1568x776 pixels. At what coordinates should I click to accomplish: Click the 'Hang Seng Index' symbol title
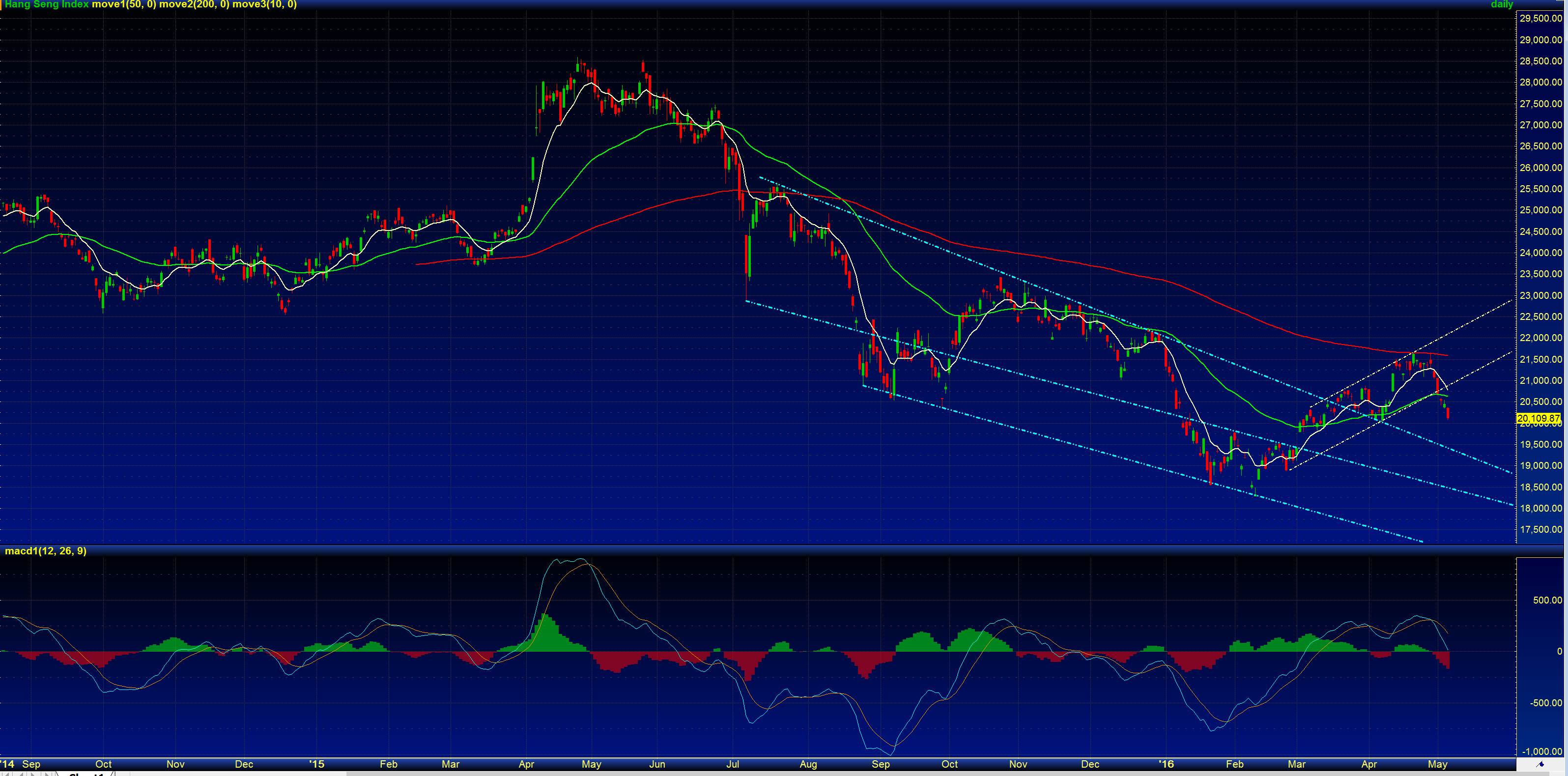[47, 4]
